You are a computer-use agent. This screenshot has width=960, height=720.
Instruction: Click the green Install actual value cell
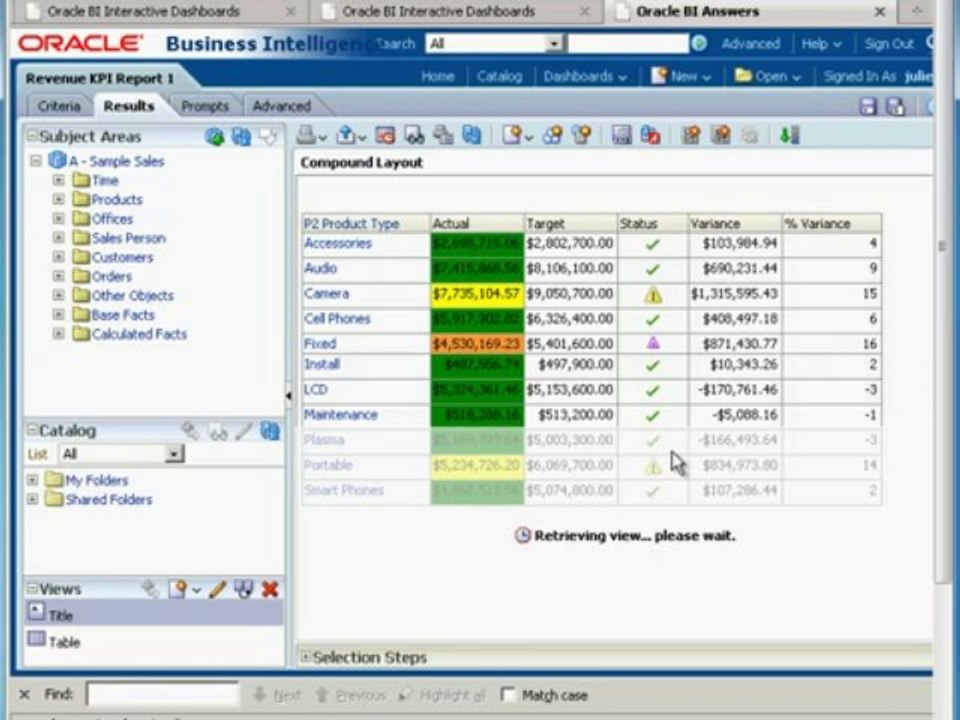click(x=477, y=366)
